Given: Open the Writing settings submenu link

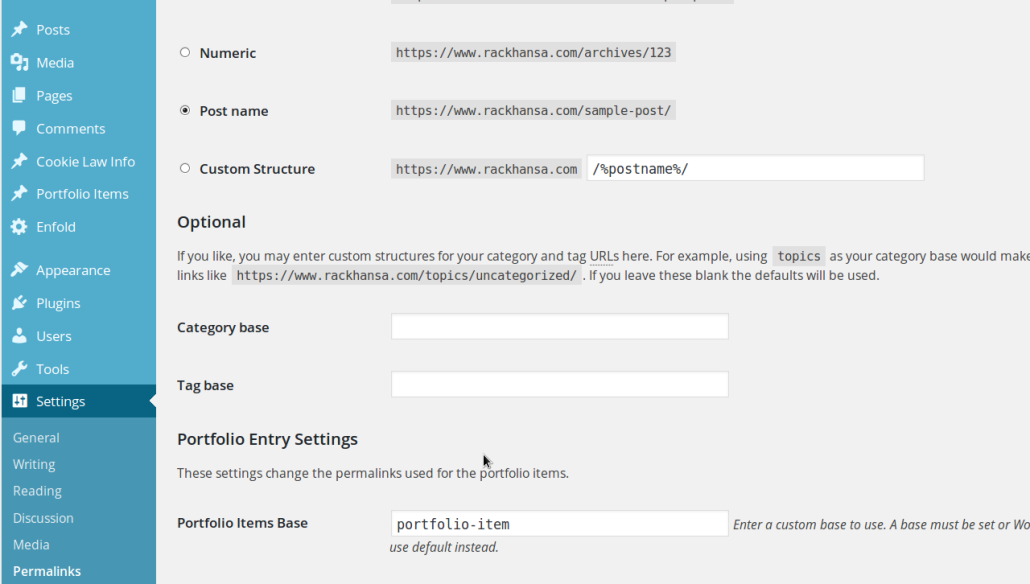Looking at the screenshot, I should 34,465.
